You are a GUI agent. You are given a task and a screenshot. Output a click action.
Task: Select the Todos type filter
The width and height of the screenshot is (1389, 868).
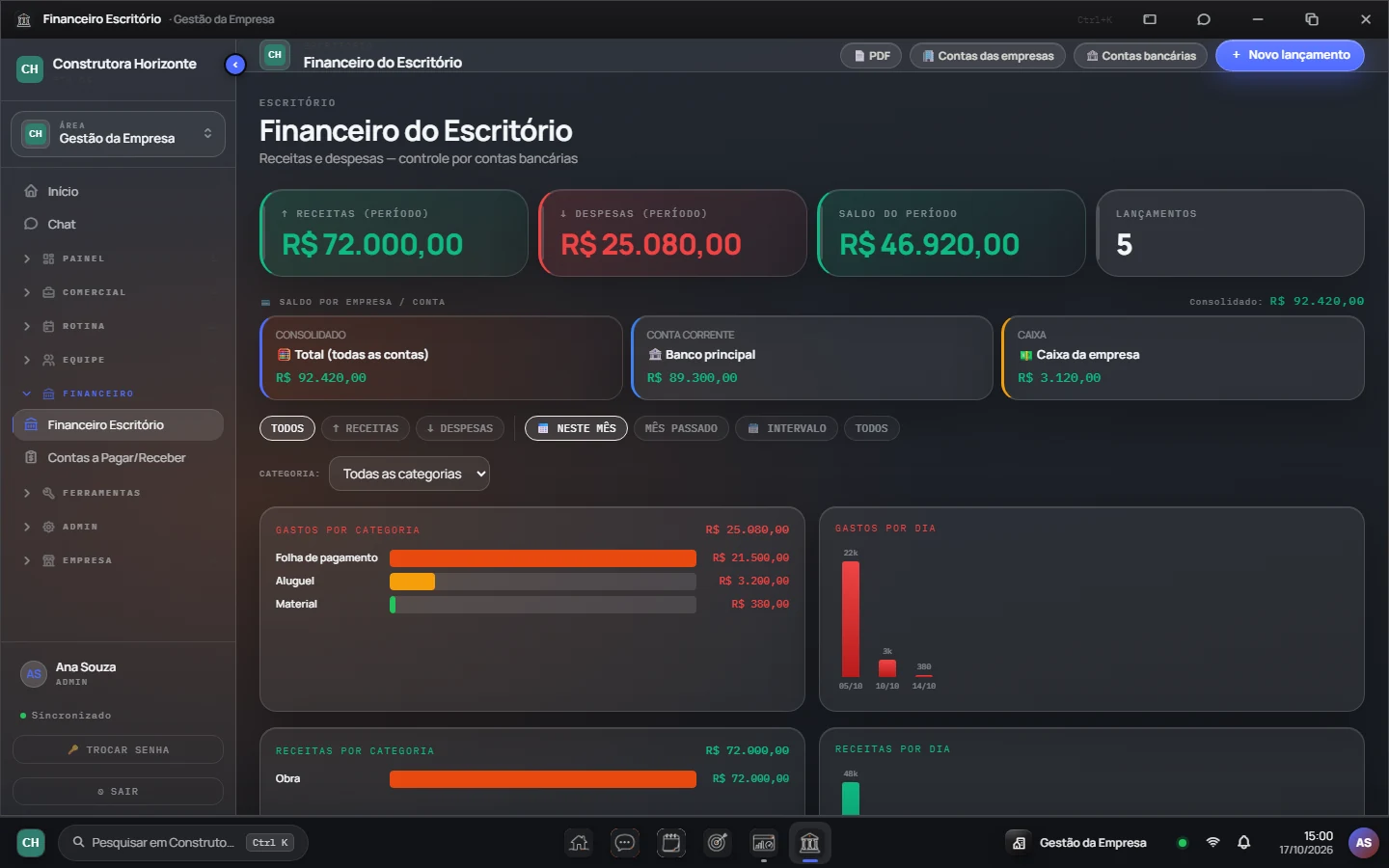[x=287, y=428]
